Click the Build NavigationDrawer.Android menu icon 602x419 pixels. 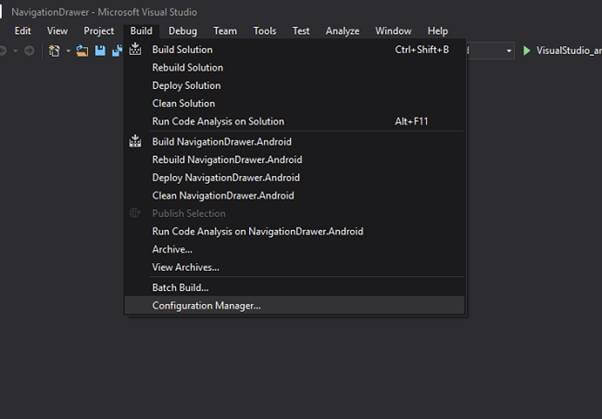pos(135,141)
